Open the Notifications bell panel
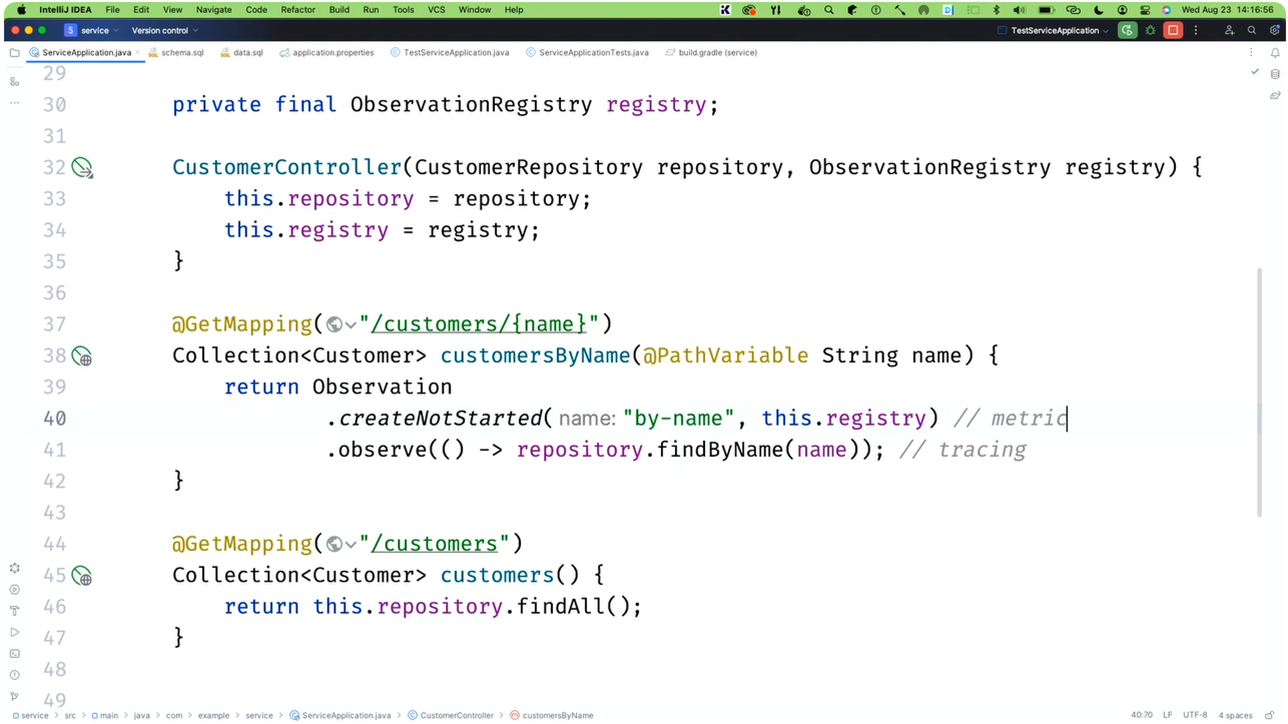1288x724 pixels. tap(1275, 53)
